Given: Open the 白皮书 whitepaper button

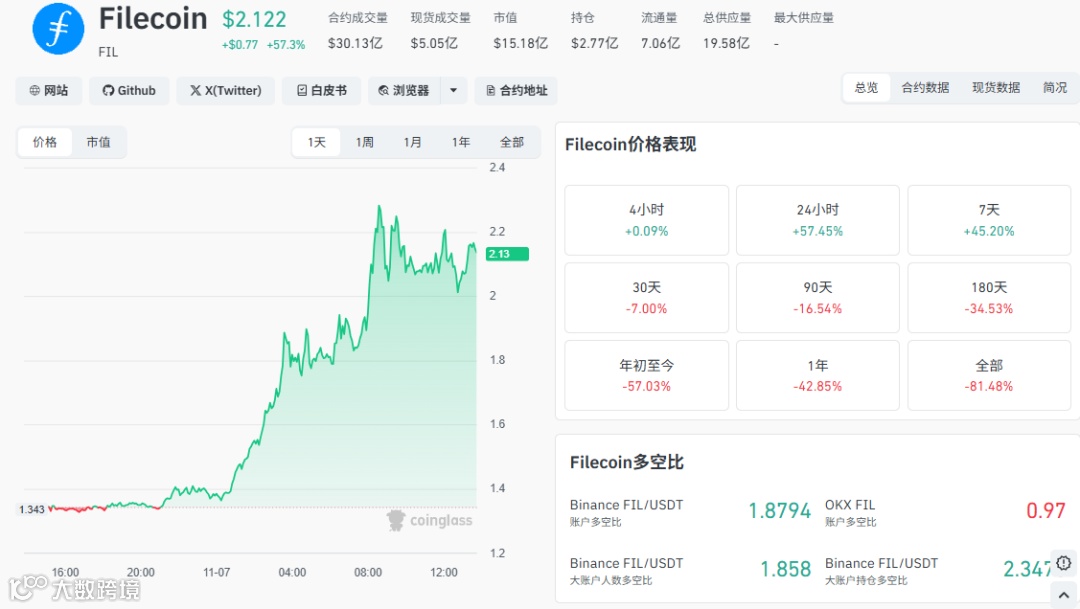Looking at the screenshot, I should tap(322, 90).
